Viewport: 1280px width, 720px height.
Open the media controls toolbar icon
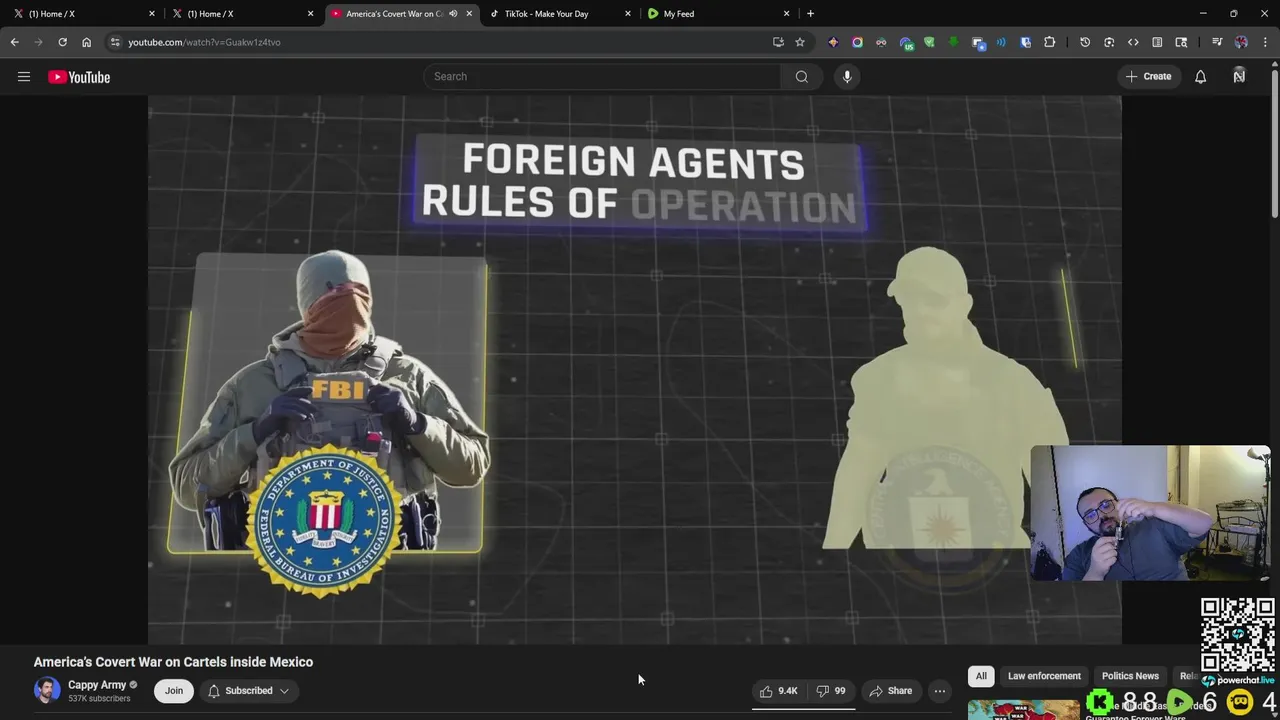tap(1217, 42)
